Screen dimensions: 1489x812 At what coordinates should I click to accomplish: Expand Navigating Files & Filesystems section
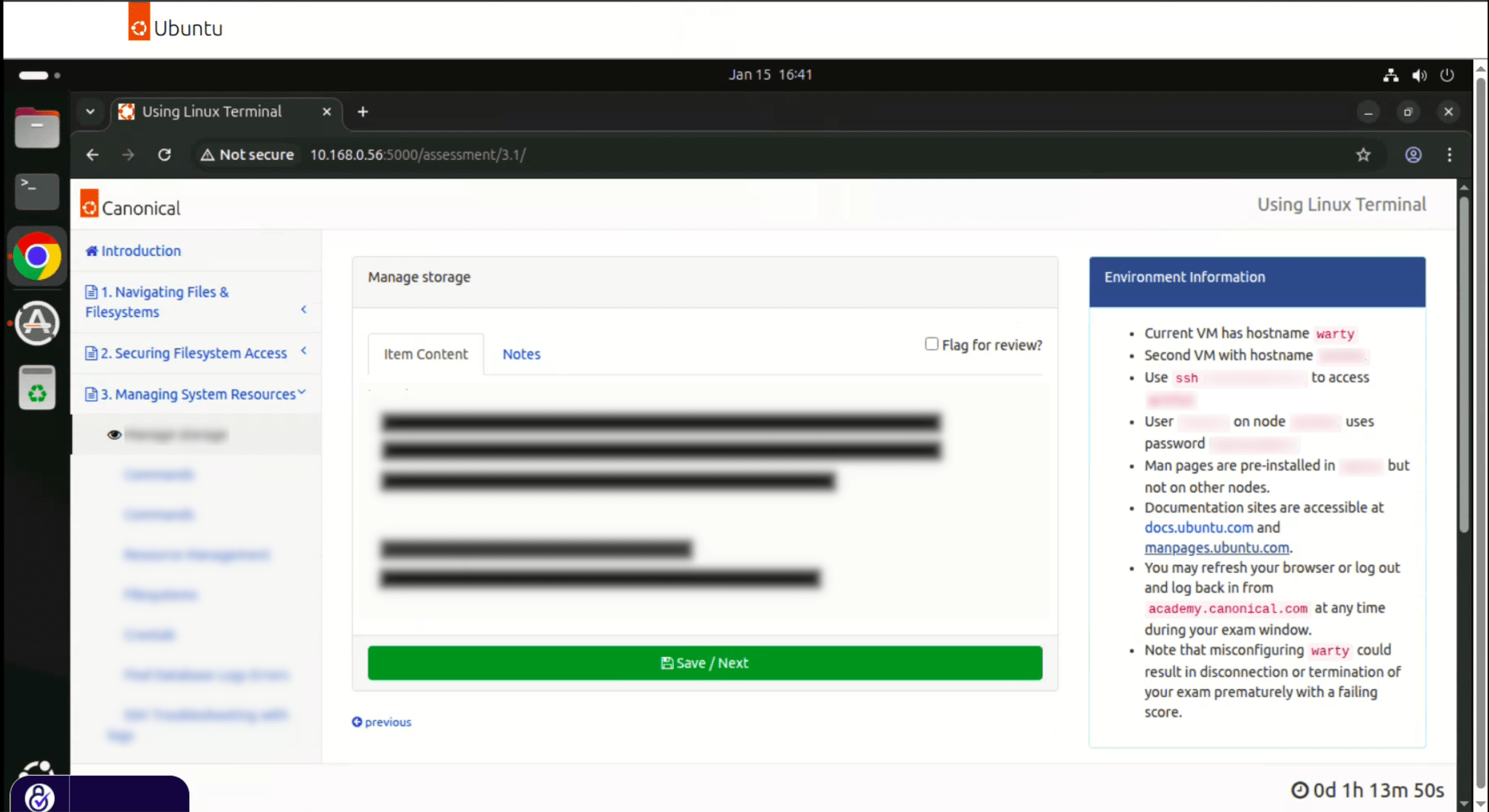tap(303, 310)
